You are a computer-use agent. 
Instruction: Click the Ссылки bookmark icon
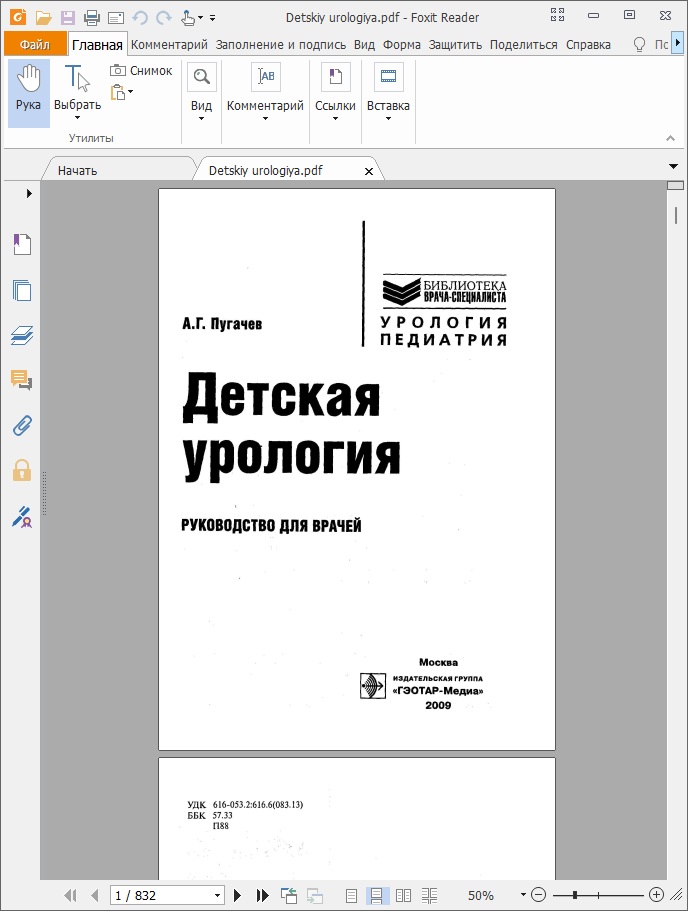(335, 77)
